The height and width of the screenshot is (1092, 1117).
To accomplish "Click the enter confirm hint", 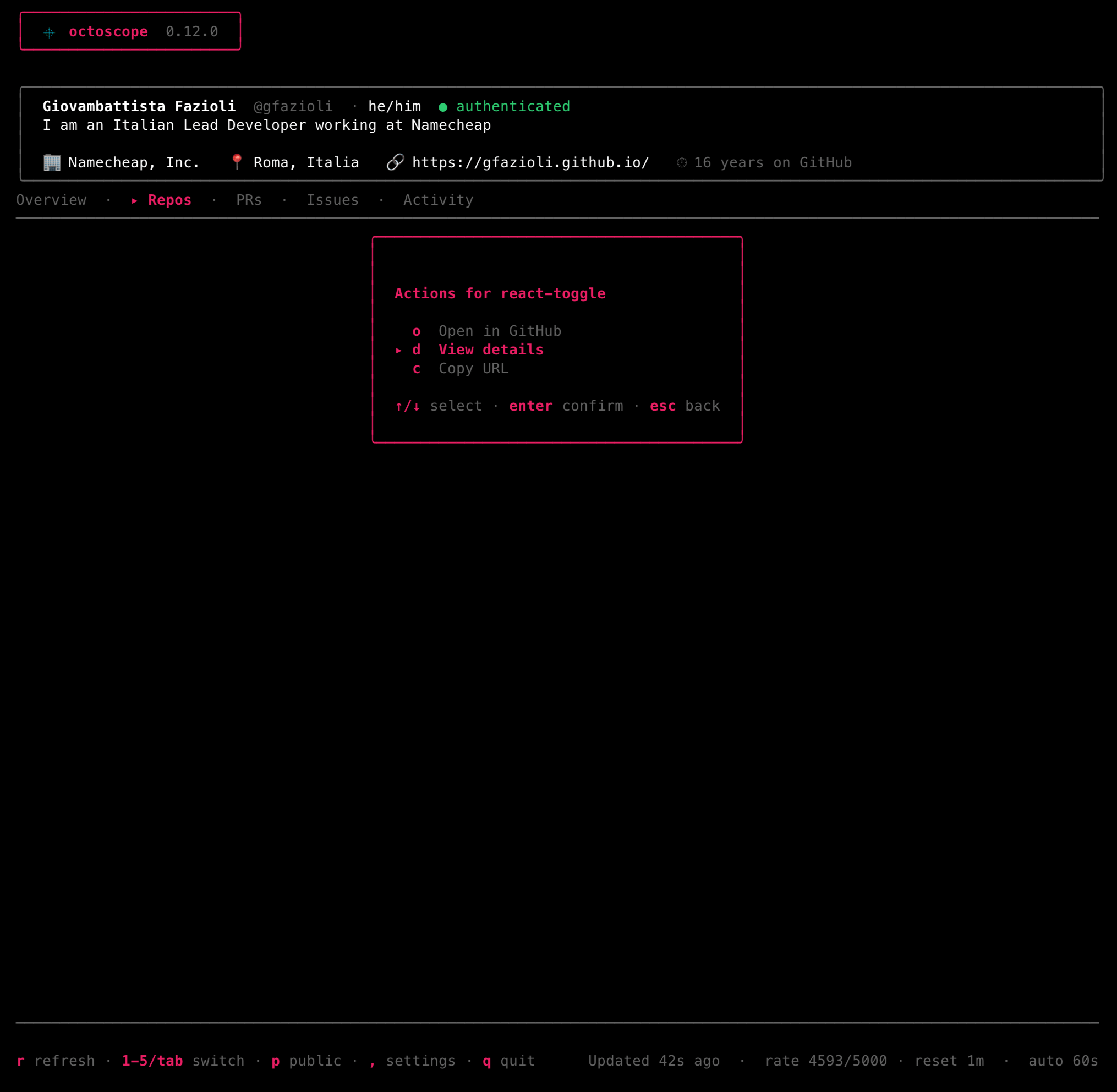I will (566, 406).
